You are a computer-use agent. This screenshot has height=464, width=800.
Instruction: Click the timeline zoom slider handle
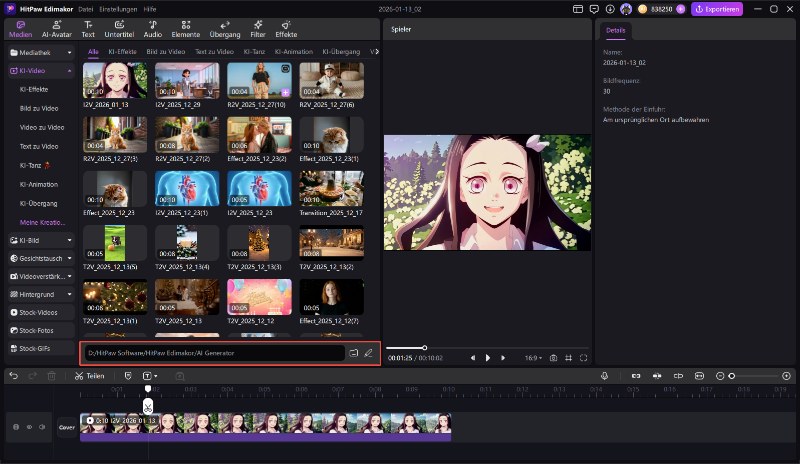tap(732, 376)
